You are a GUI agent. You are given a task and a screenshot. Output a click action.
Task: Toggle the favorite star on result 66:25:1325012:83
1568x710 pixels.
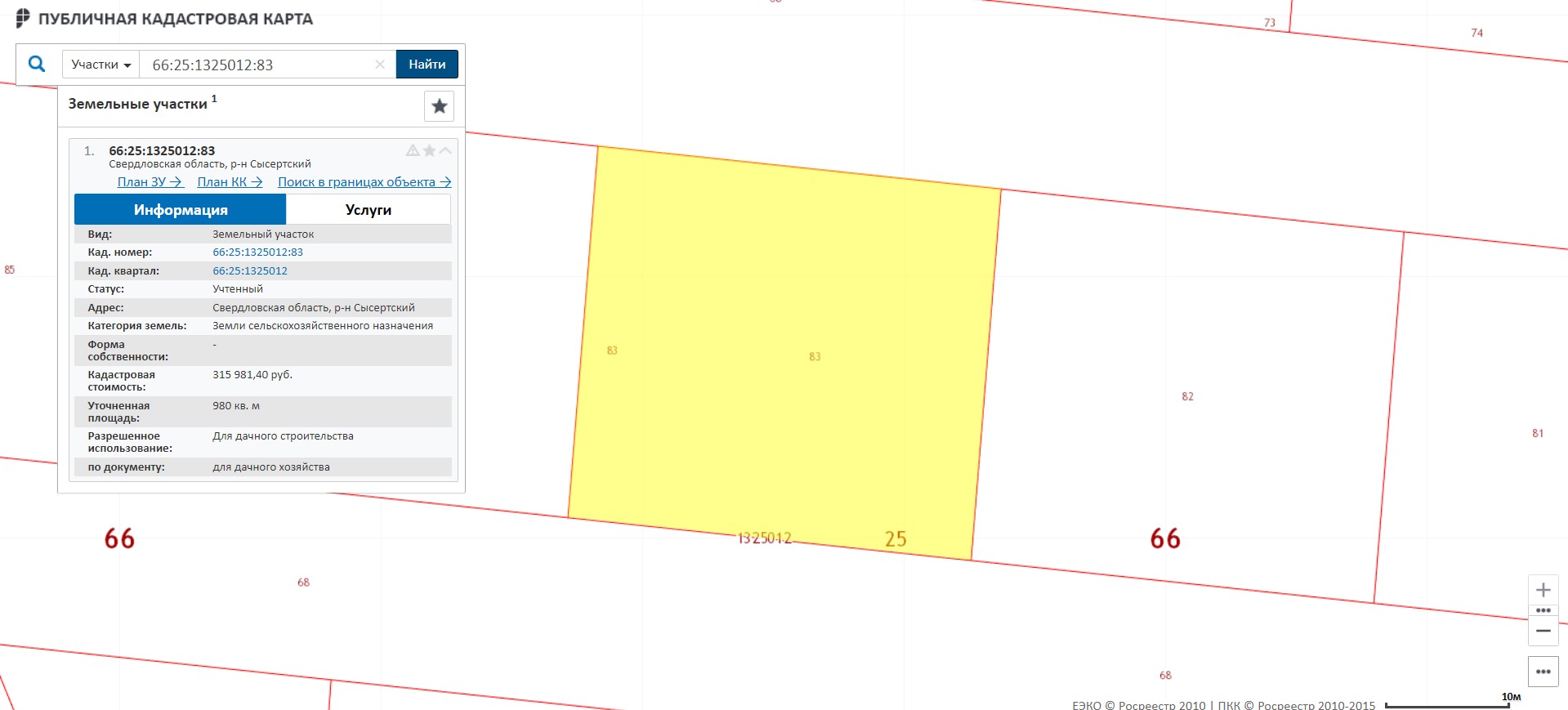[x=429, y=150]
